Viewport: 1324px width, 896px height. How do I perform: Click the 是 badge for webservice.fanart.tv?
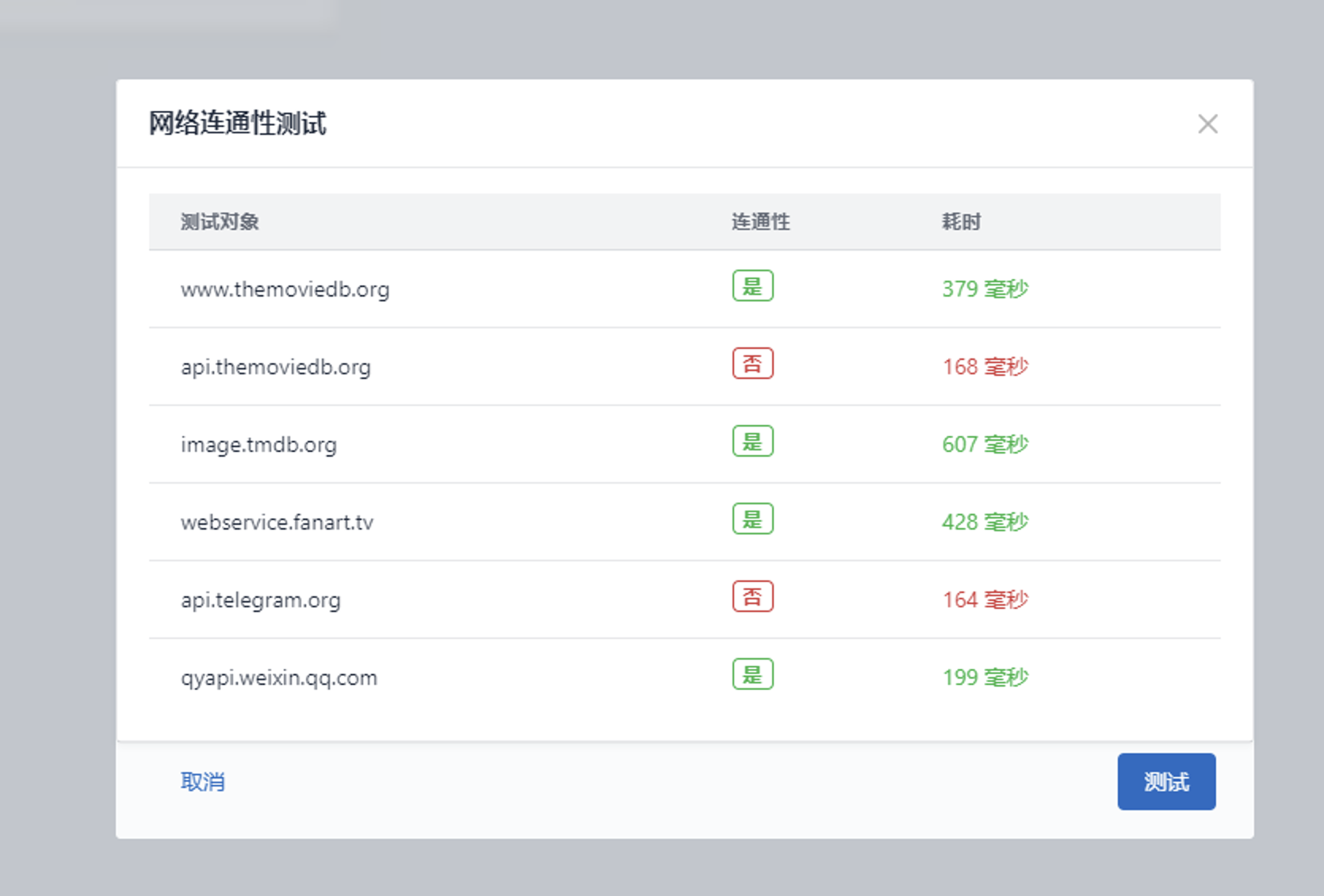752,519
